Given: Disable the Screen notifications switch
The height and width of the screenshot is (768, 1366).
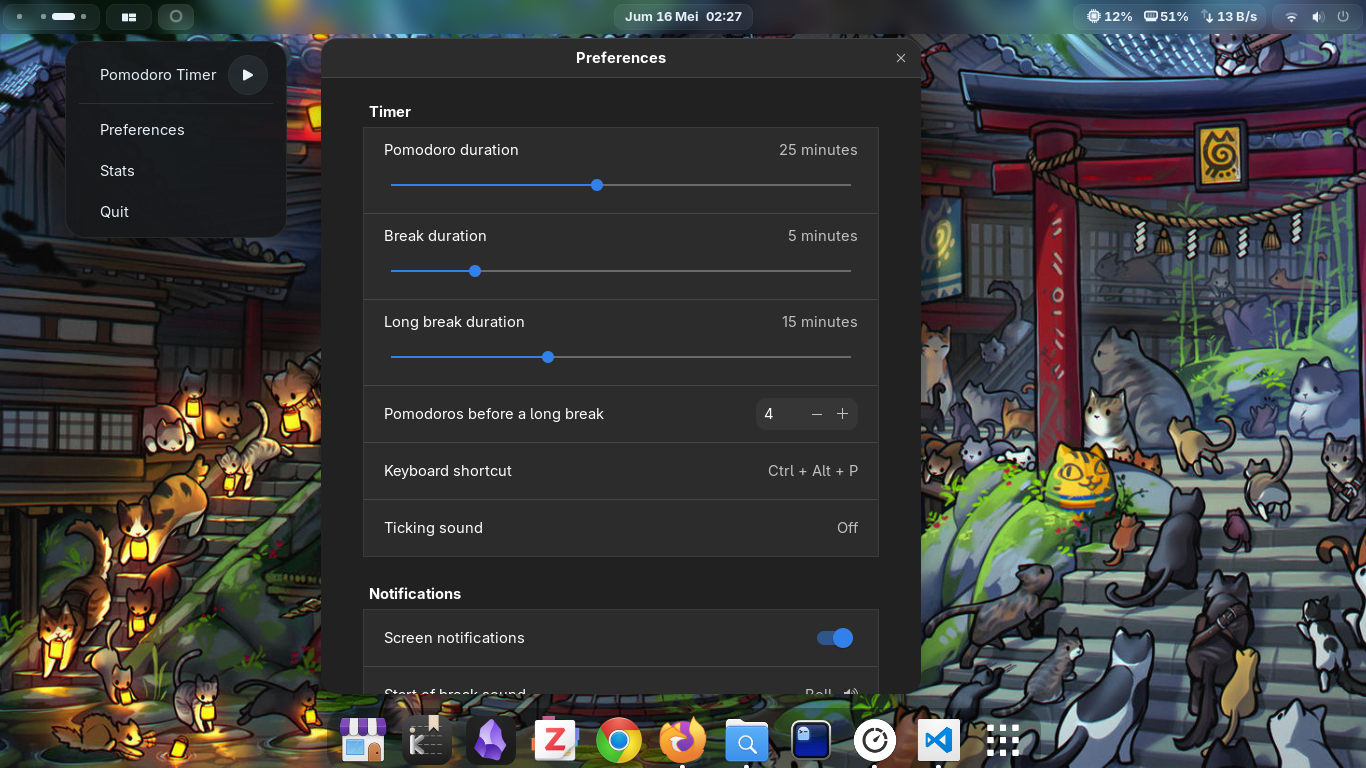Looking at the screenshot, I should (835, 638).
